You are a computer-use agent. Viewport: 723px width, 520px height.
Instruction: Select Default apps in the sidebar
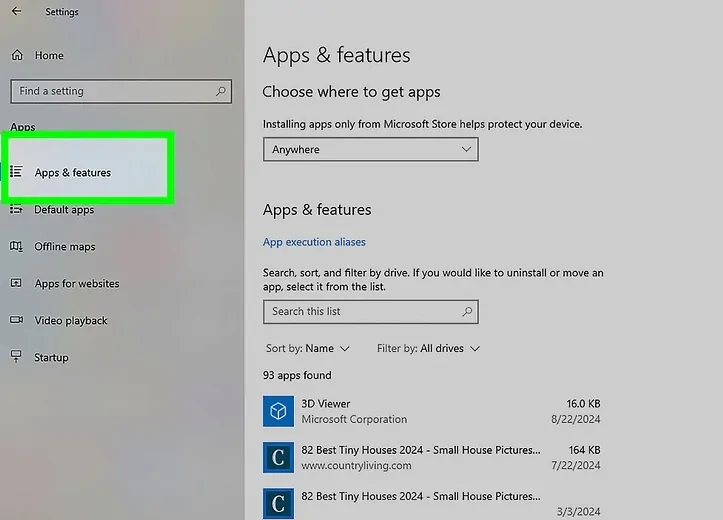[64, 210]
